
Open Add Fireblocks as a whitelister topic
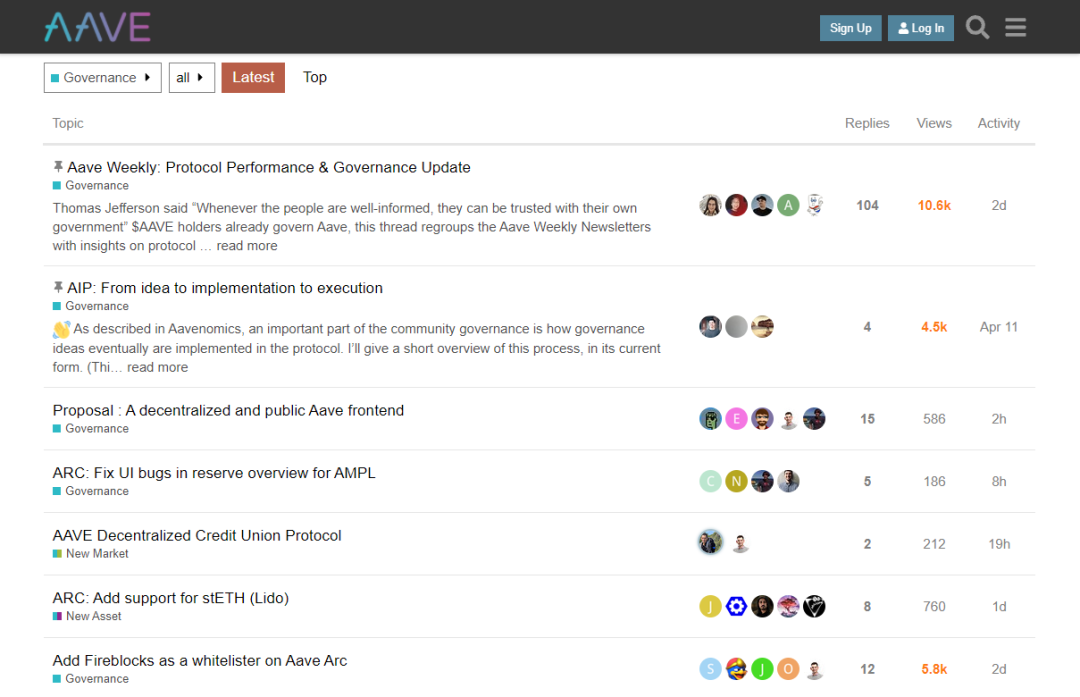click(200, 660)
